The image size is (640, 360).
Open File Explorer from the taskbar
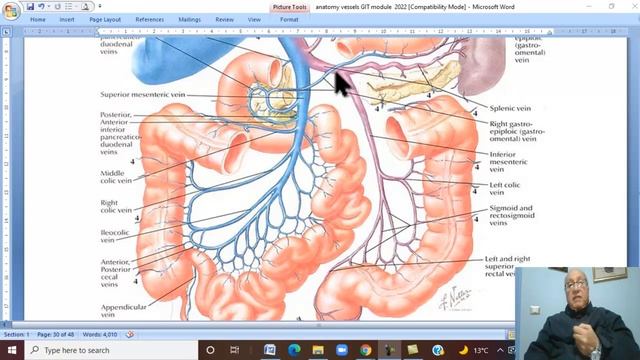[318, 350]
